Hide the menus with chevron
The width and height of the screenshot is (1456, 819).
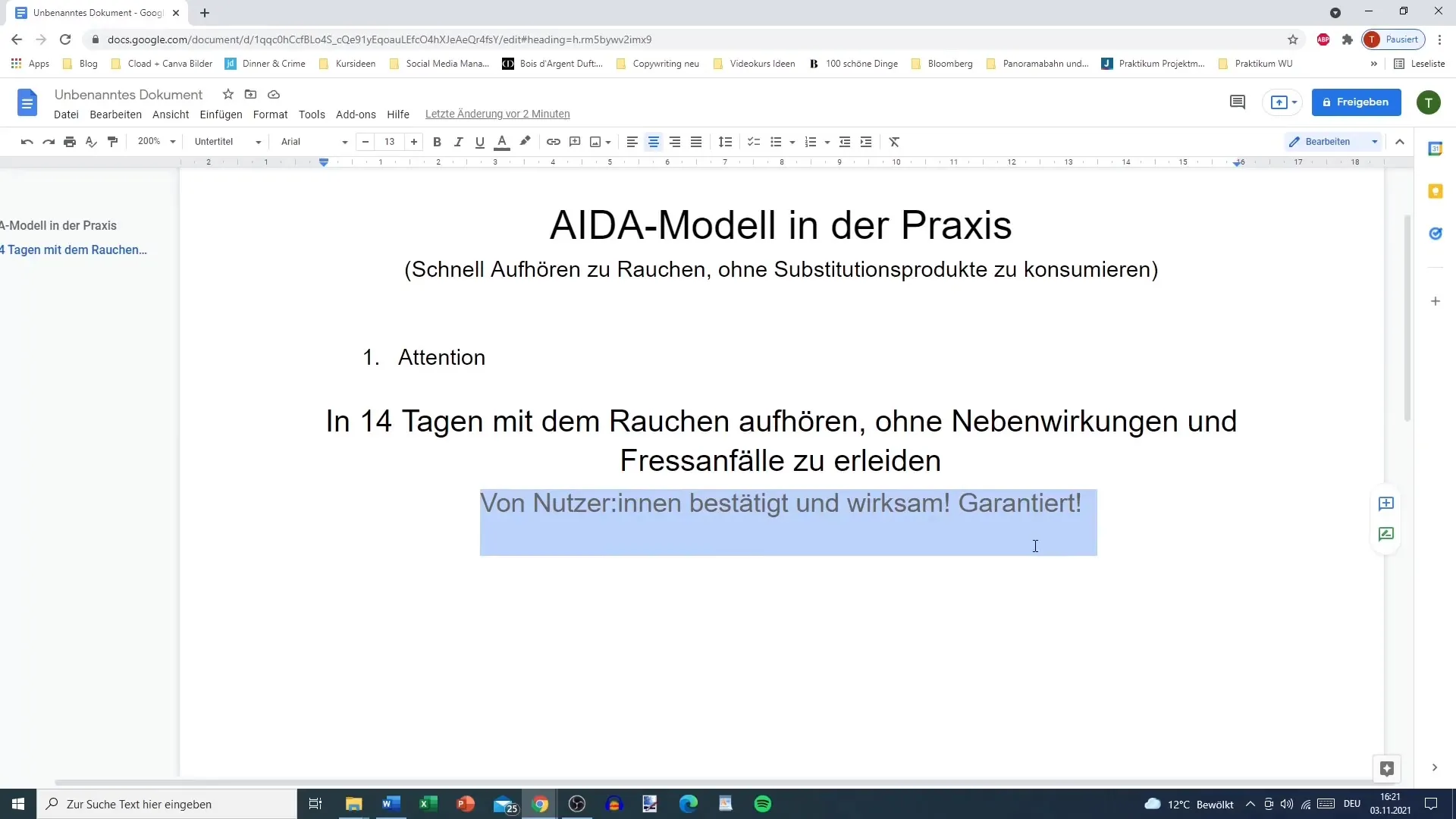(x=1400, y=142)
